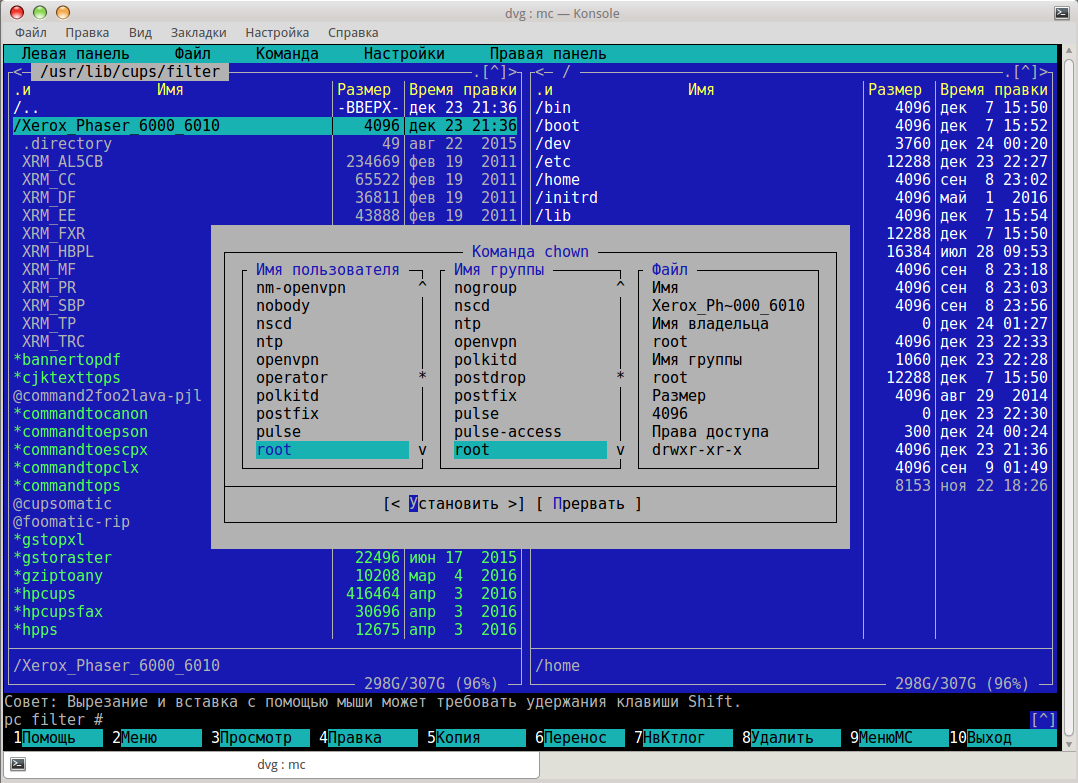Open the 'Команда' menu in mc
The width and height of the screenshot is (1078, 783).
pyautogui.click(x=287, y=54)
